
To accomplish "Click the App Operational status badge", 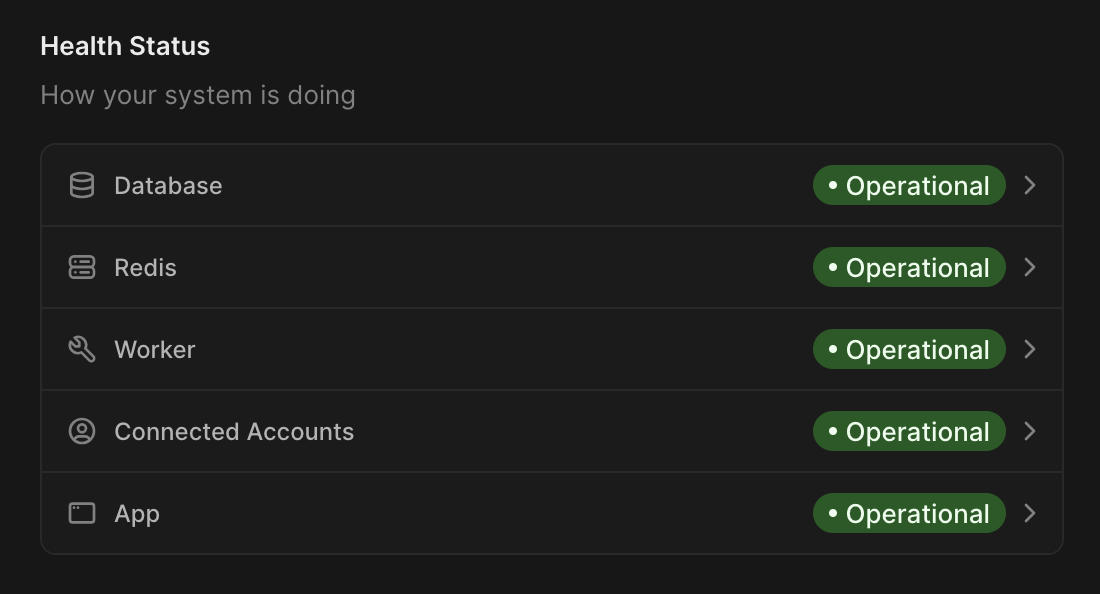I will (909, 514).
